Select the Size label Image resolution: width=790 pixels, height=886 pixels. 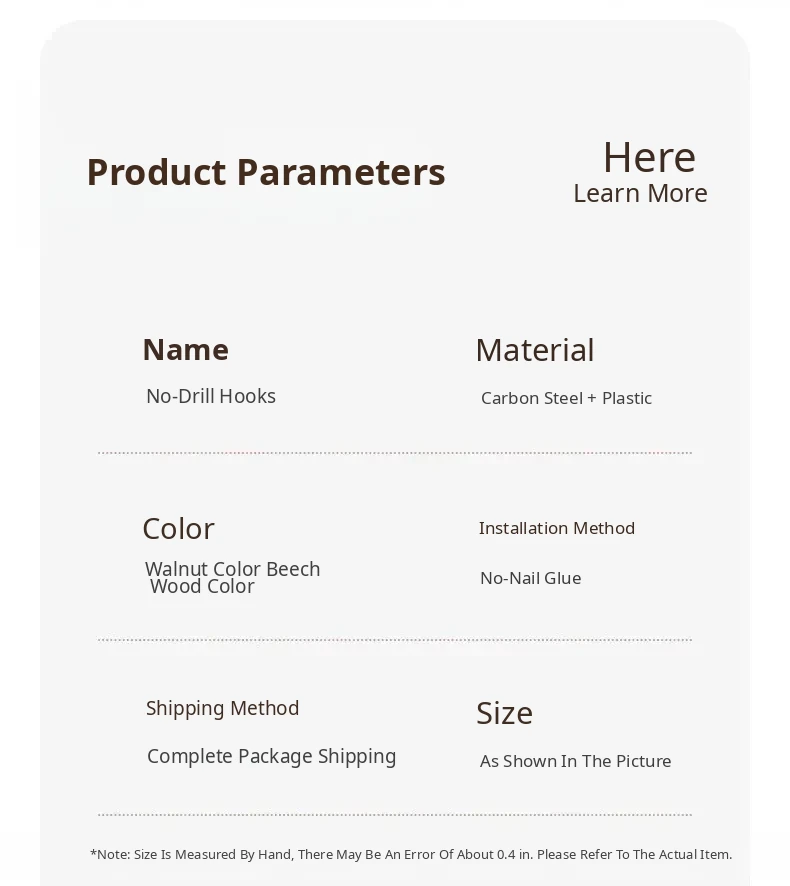(504, 713)
